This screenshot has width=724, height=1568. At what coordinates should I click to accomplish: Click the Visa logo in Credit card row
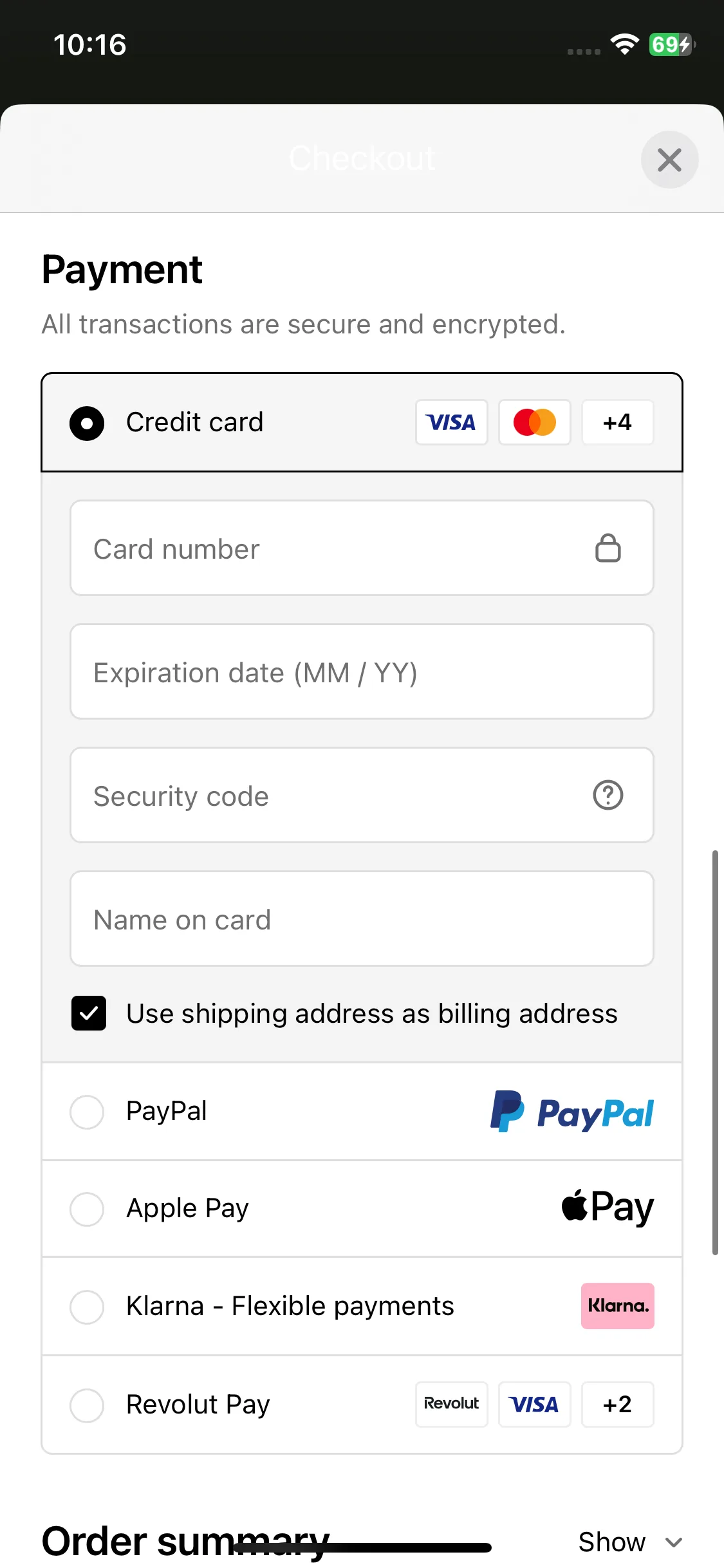pos(452,422)
